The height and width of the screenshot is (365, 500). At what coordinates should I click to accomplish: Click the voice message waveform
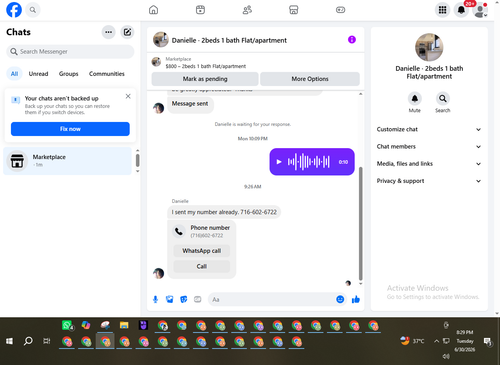point(309,162)
